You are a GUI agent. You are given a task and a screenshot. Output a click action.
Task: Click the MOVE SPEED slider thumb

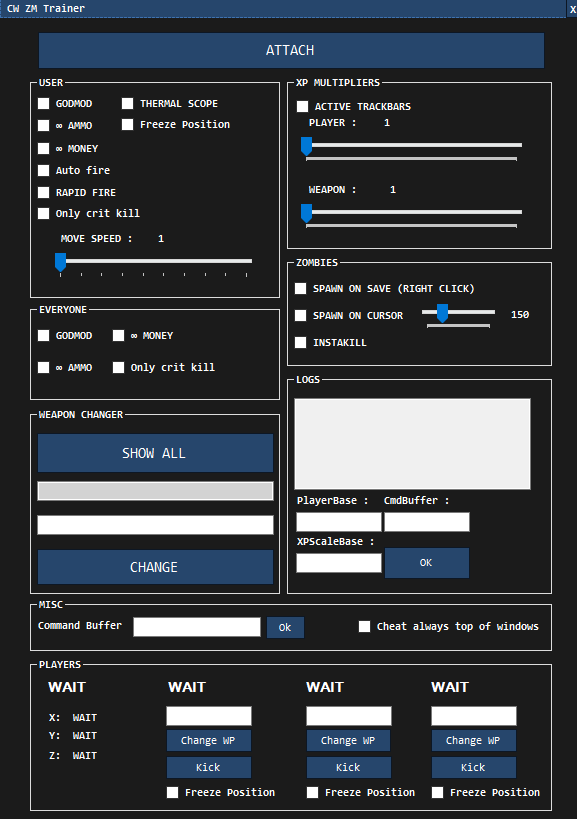[x=61, y=262]
